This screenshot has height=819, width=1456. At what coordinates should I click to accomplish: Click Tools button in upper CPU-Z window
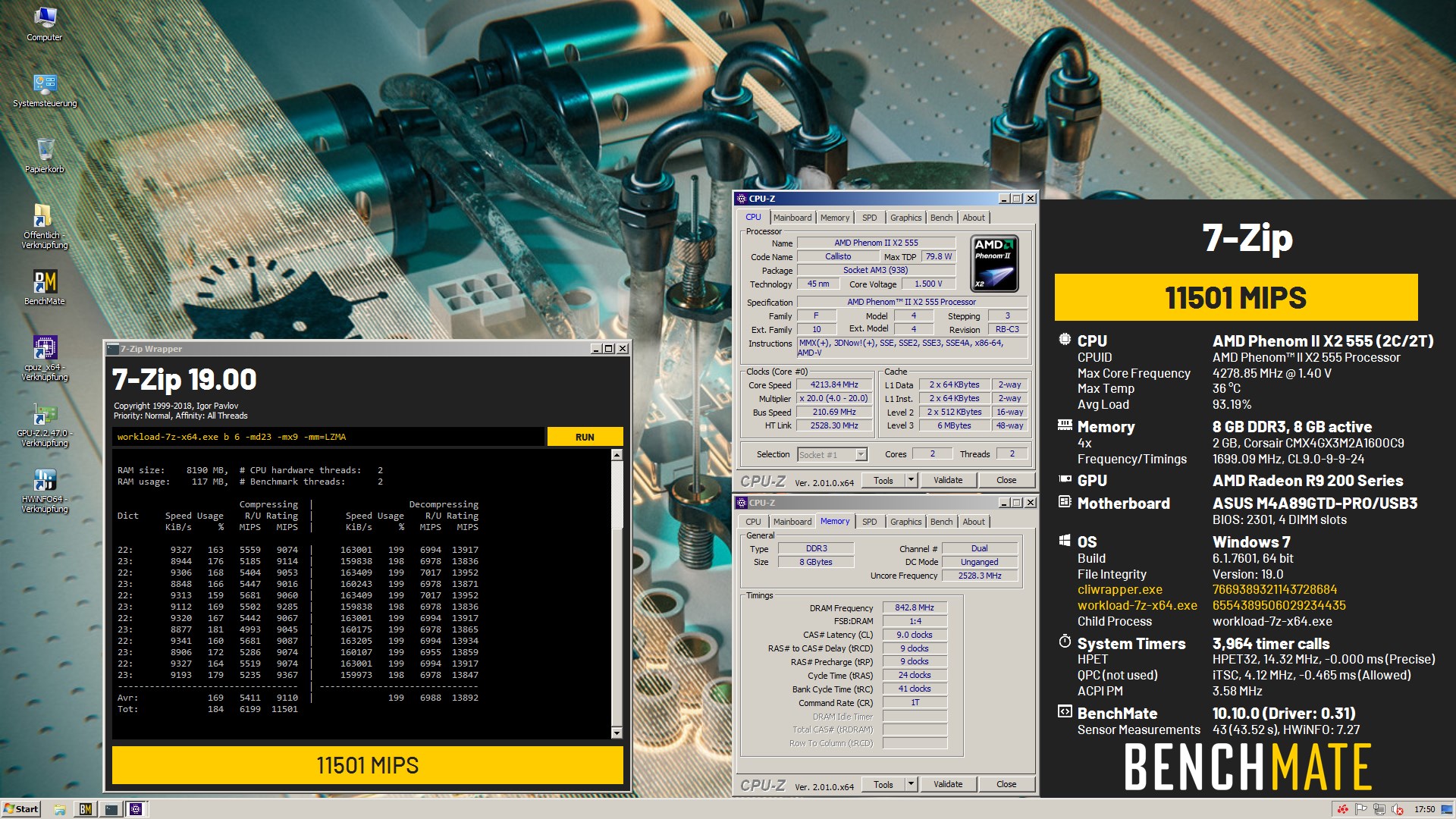(x=883, y=480)
